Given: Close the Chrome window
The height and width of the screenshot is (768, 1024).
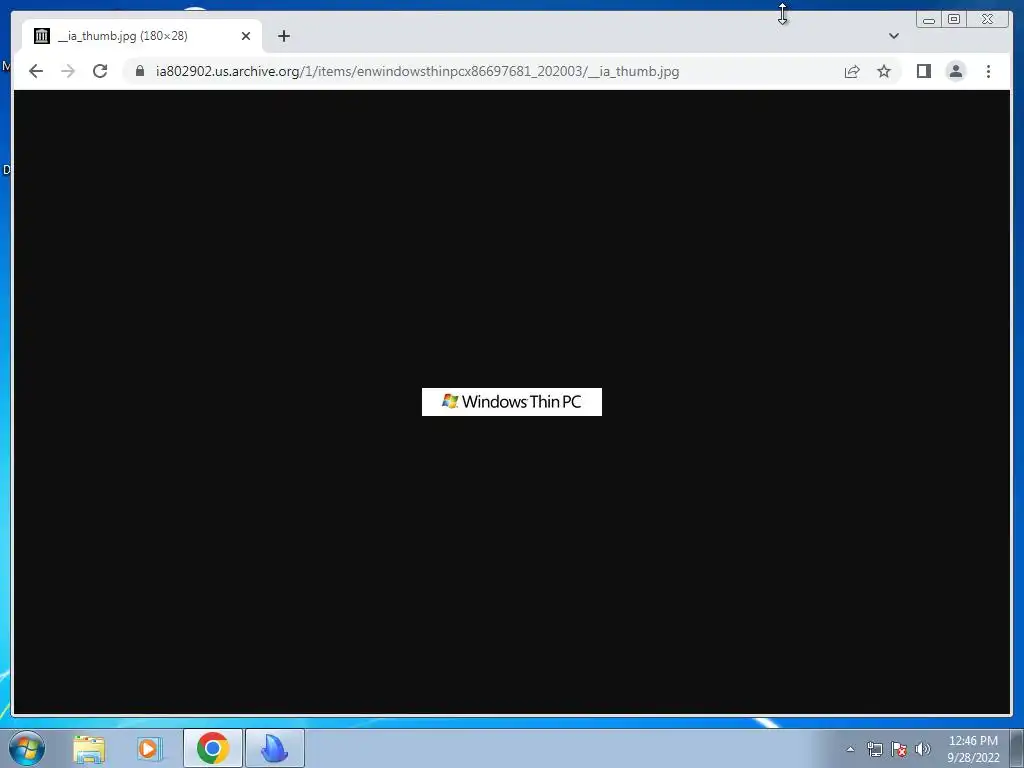Looking at the screenshot, I should click(987, 20).
